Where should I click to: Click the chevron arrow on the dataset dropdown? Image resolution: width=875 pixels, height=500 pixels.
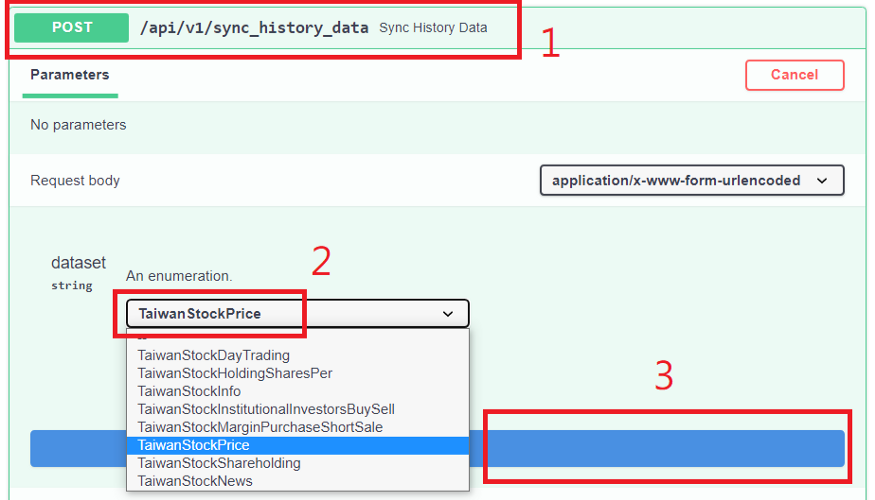tap(447, 314)
